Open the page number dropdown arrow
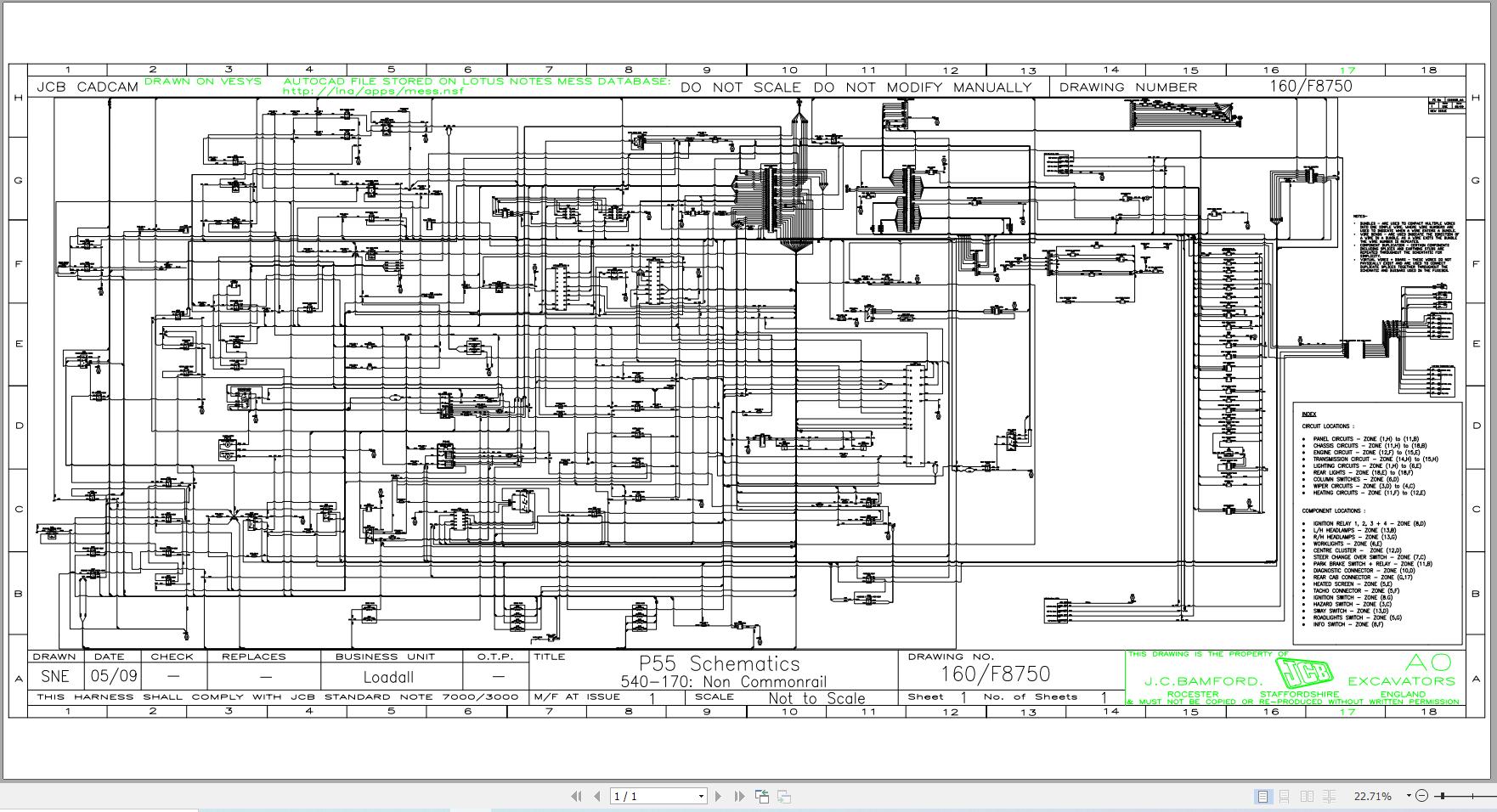Image resolution: width=1497 pixels, height=812 pixels. coord(701,796)
